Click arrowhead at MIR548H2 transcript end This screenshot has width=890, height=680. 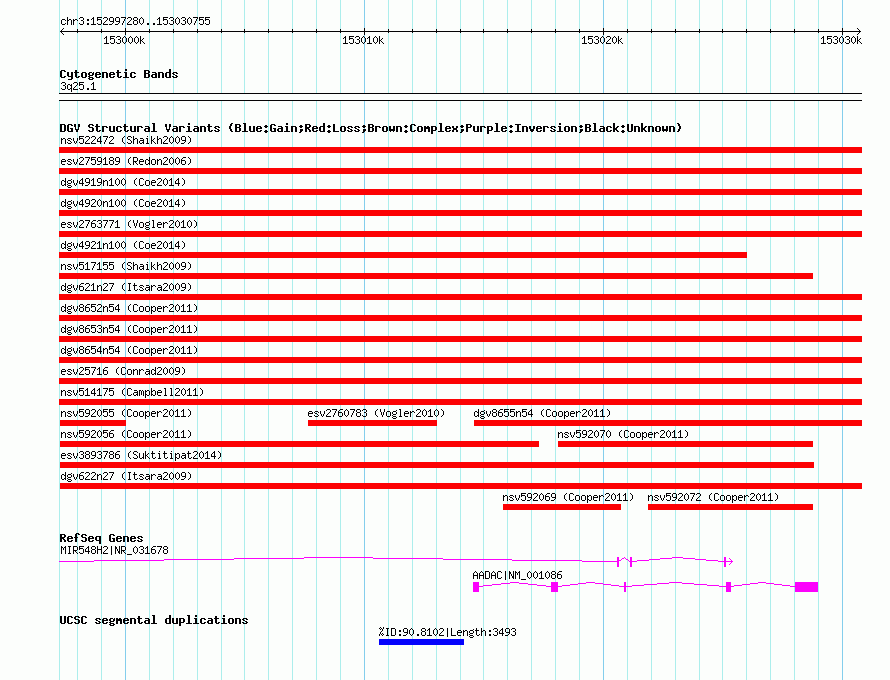pos(730,561)
